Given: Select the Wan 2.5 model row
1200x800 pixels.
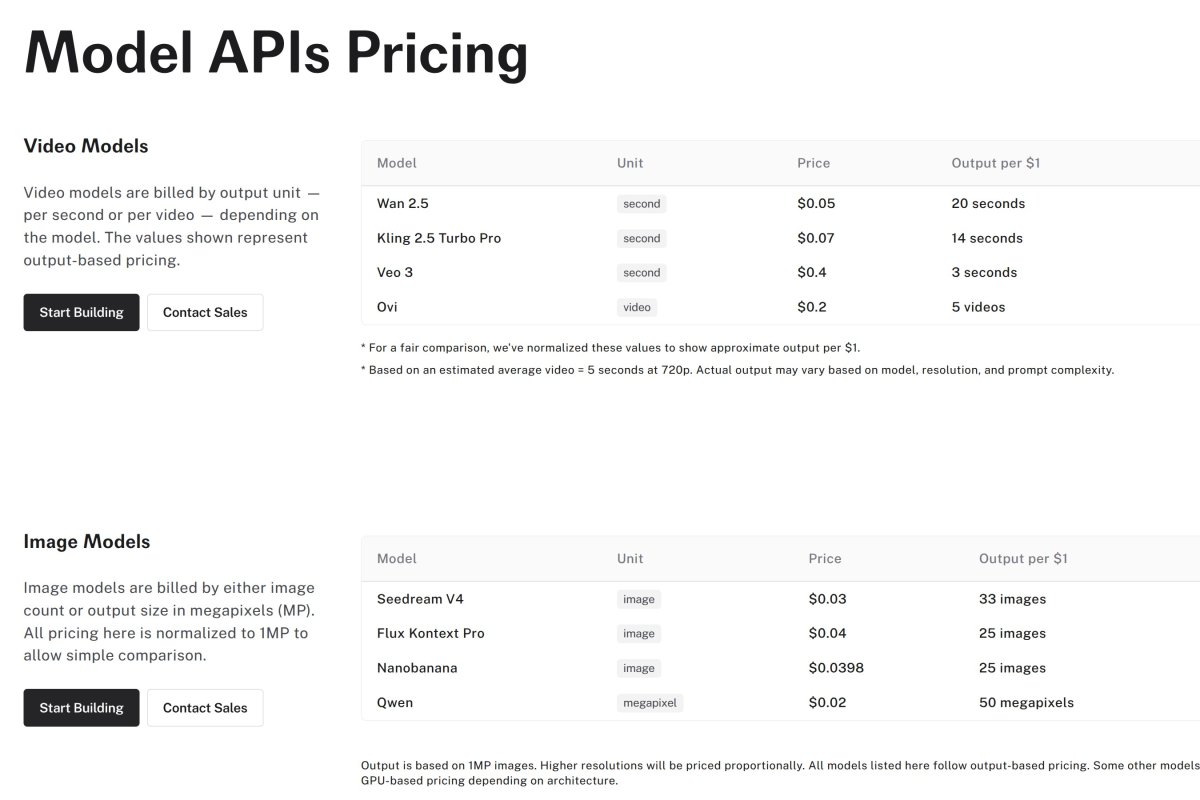Looking at the screenshot, I should click(403, 204).
